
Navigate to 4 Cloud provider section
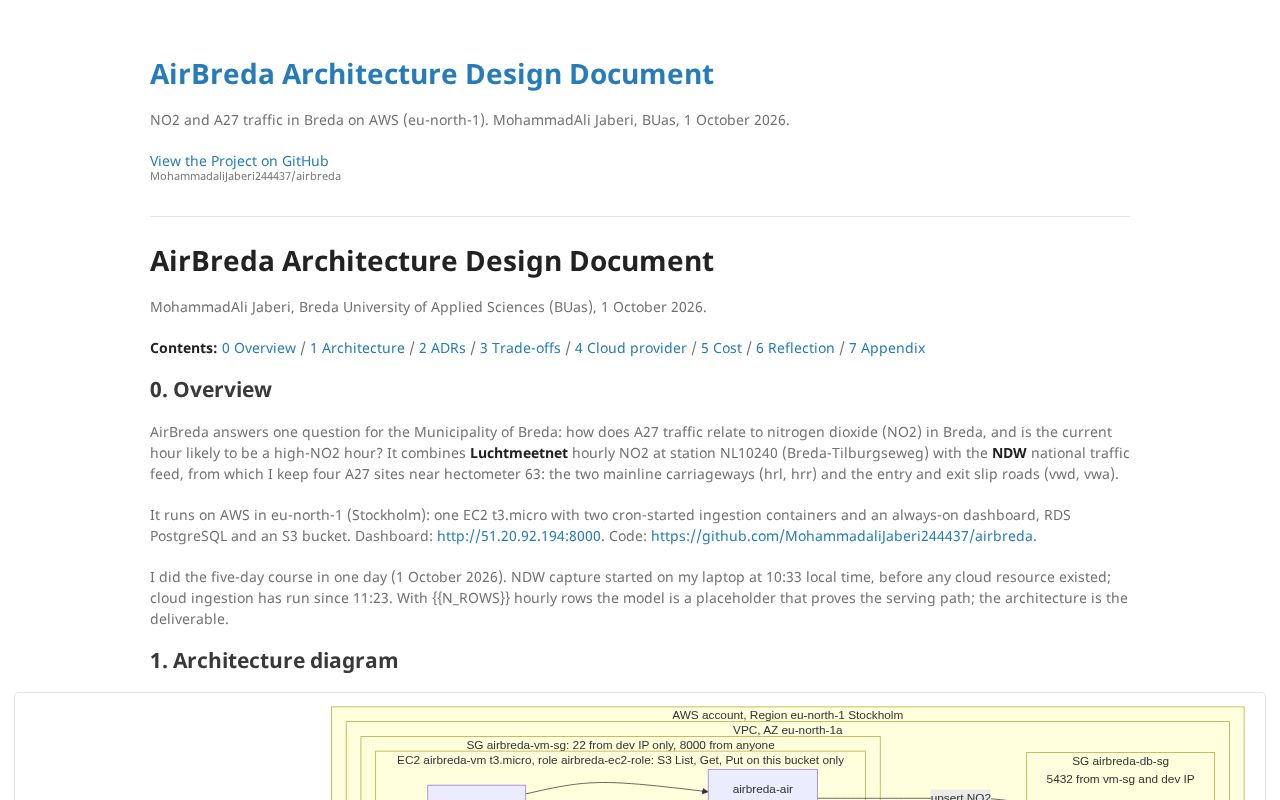[631, 348]
